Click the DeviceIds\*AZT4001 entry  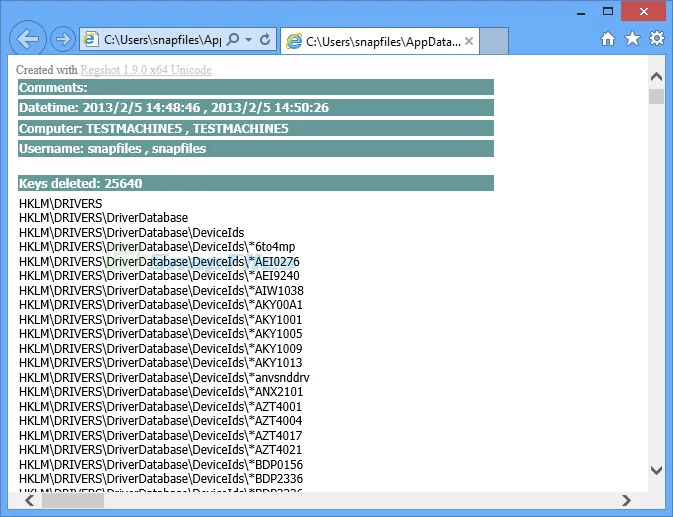coord(161,406)
